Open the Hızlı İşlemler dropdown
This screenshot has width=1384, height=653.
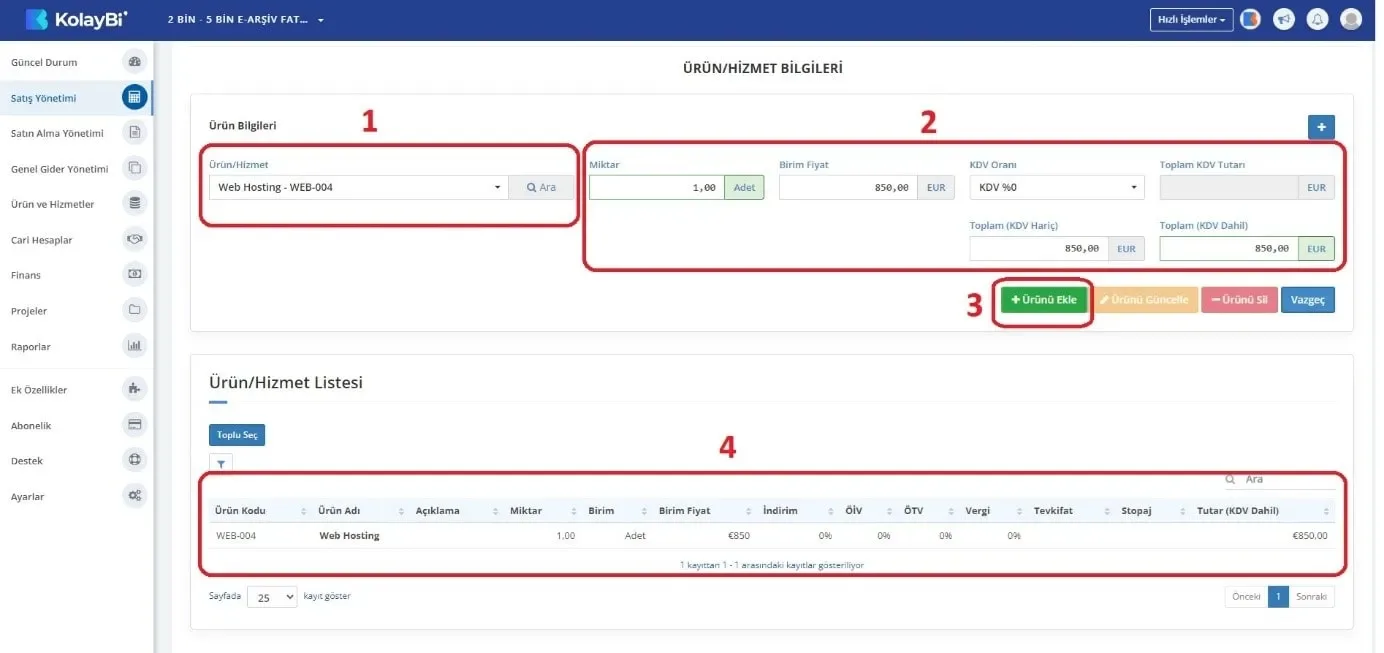coord(1192,19)
